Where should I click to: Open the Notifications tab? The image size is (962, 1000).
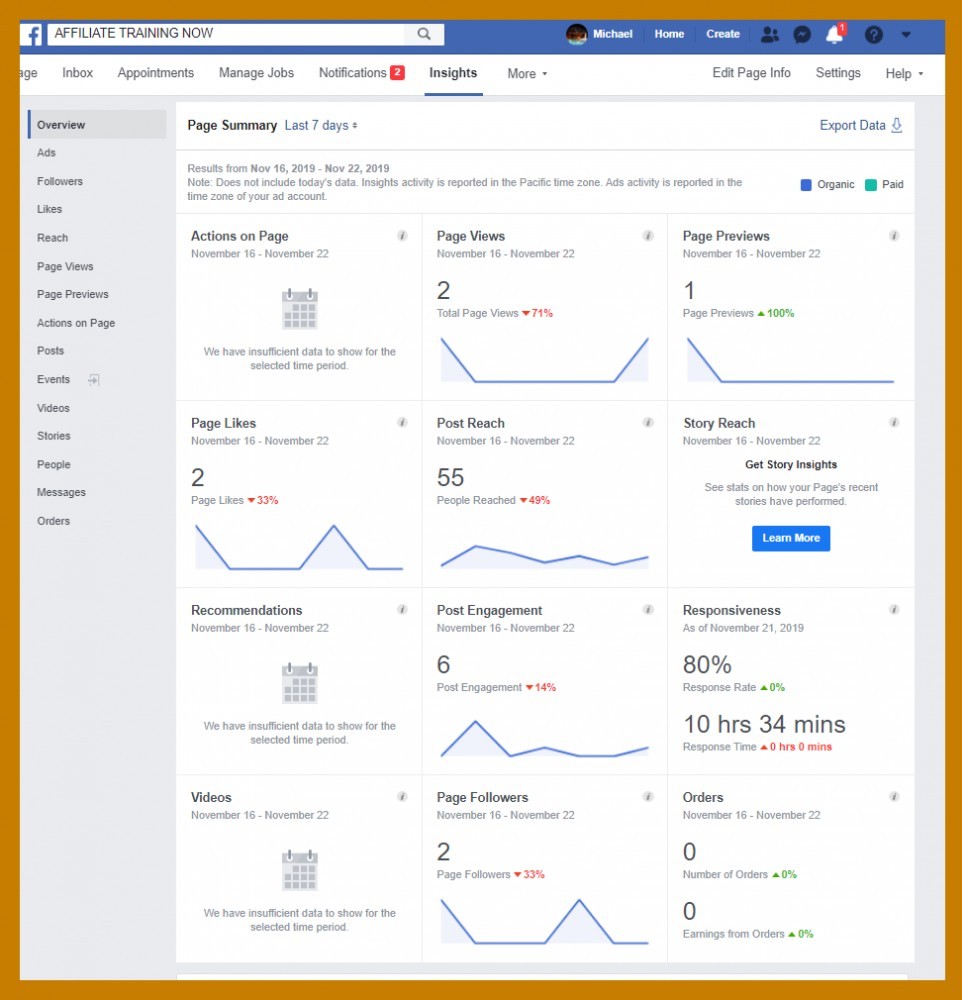[361, 73]
